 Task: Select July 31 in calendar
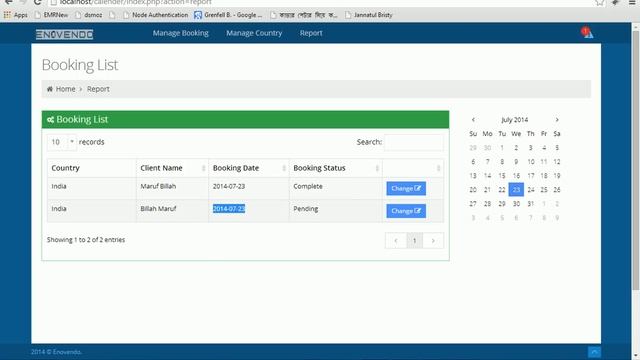click(x=531, y=204)
